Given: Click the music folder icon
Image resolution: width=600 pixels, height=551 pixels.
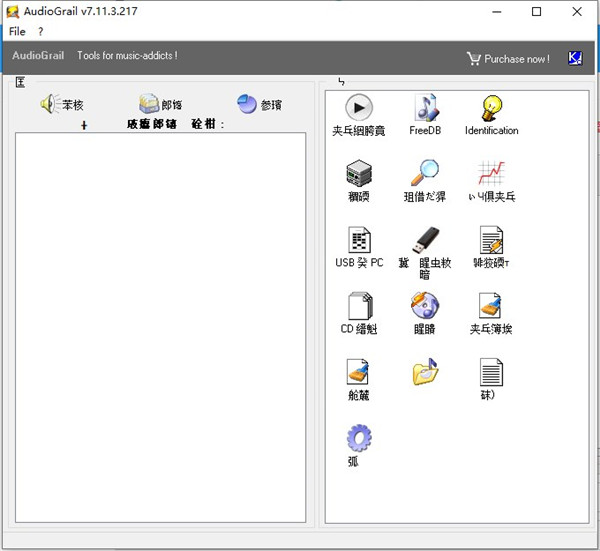Looking at the screenshot, I should point(426,372).
